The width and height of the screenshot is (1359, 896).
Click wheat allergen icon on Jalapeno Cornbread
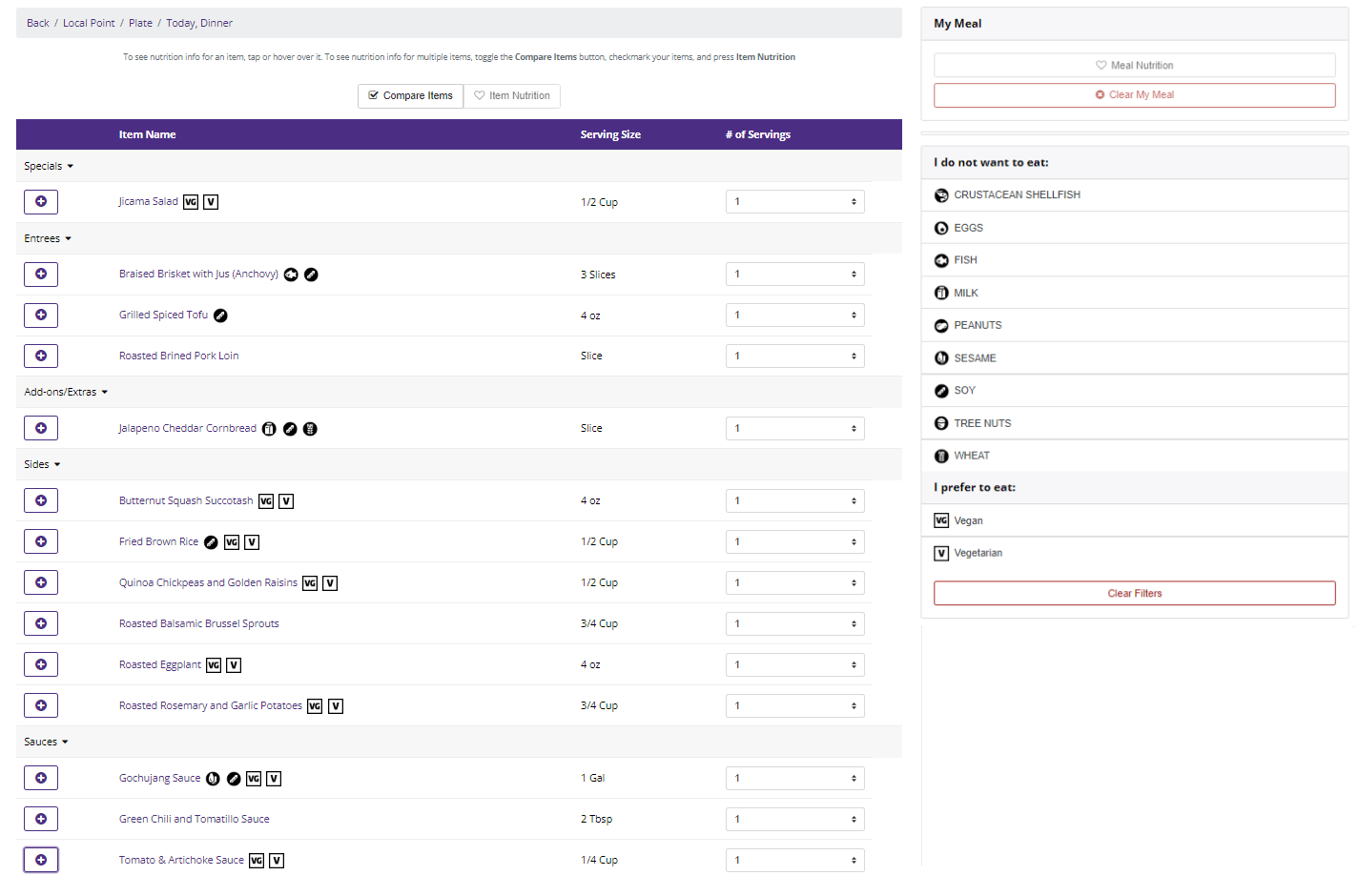tap(310, 430)
